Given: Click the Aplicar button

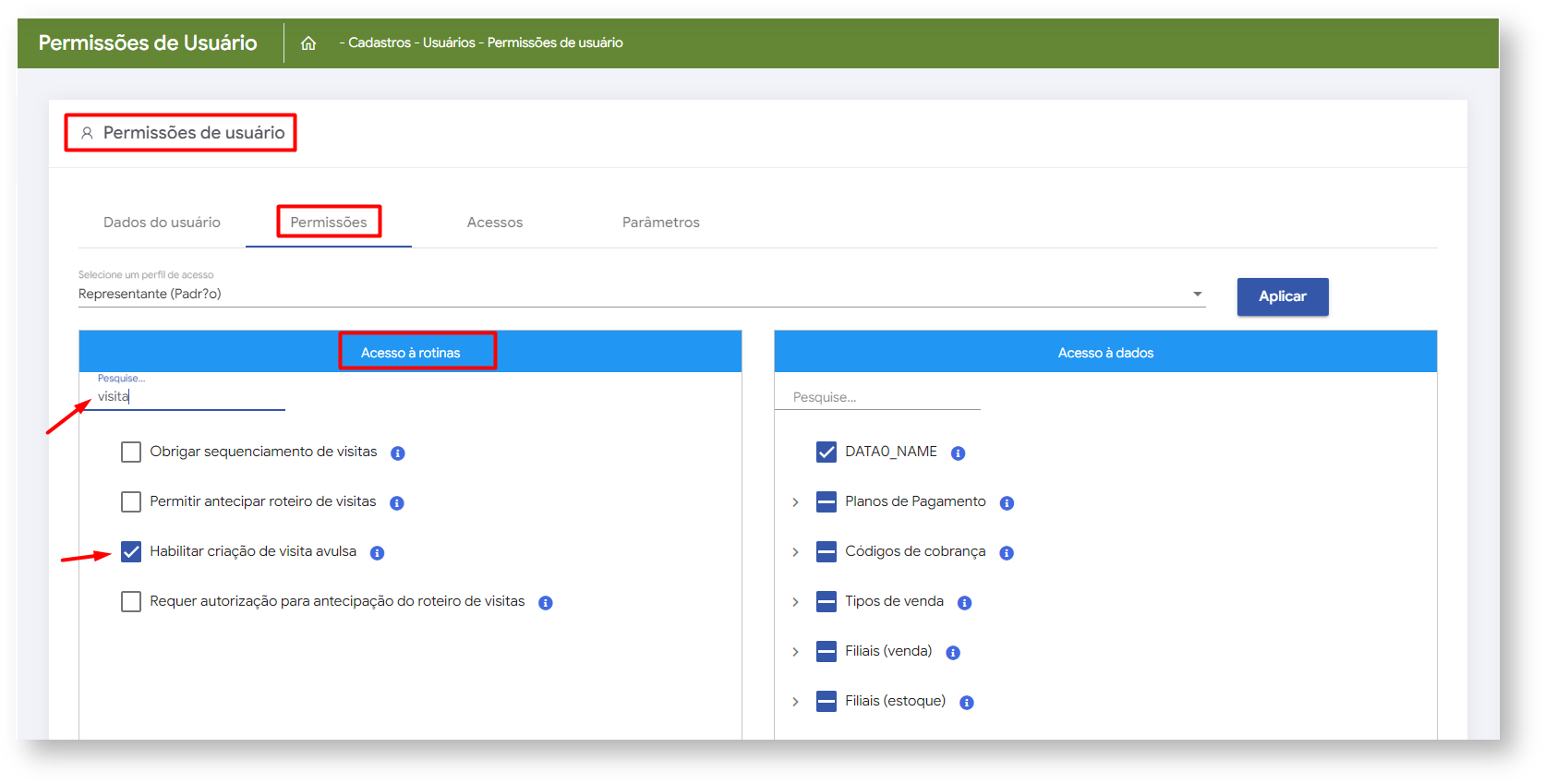Looking at the screenshot, I should 1282,296.
